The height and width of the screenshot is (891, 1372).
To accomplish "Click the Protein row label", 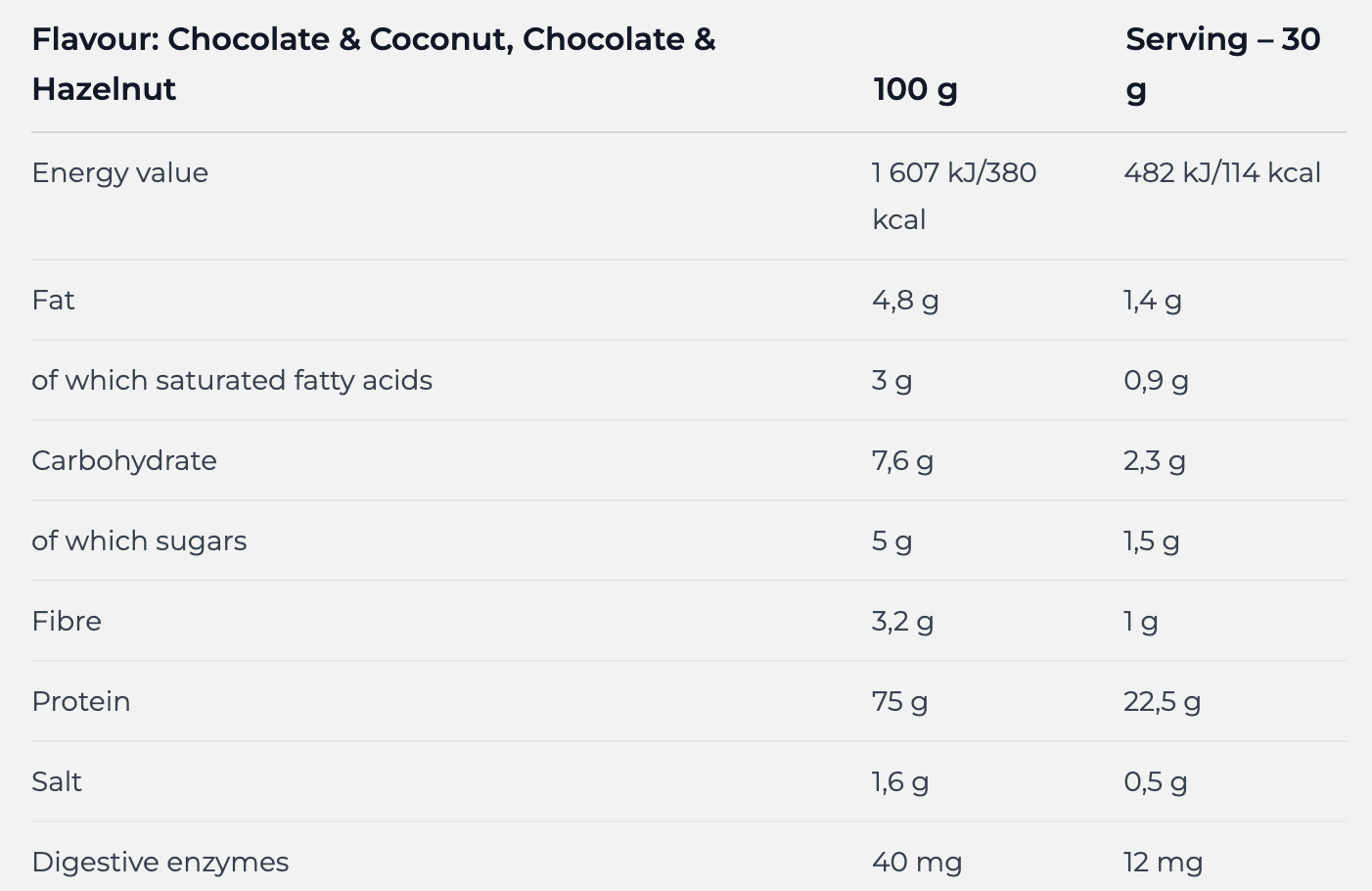I will click(81, 701).
